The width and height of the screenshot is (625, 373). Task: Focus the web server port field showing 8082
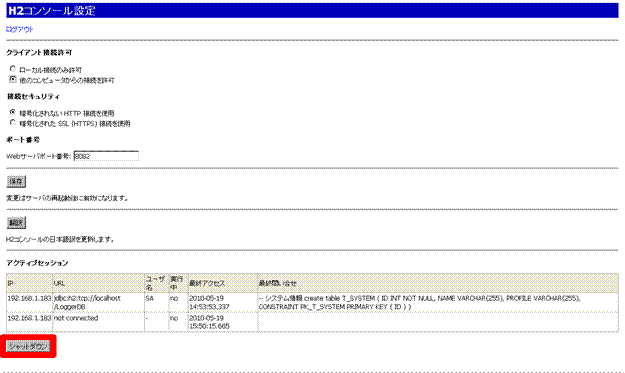[x=106, y=156]
